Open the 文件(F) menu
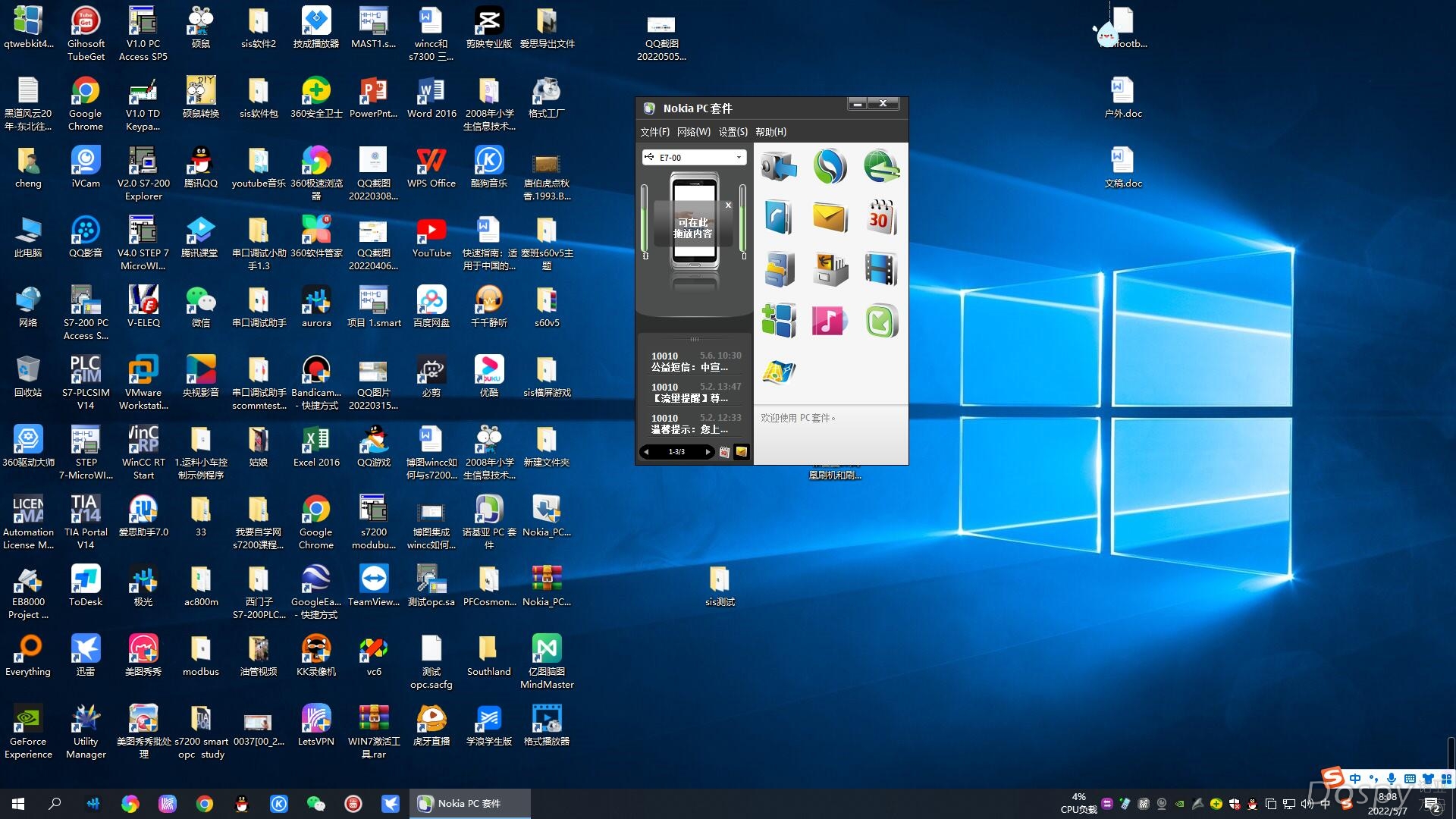The width and height of the screenshot is (1456, 819). pos(654,132)
